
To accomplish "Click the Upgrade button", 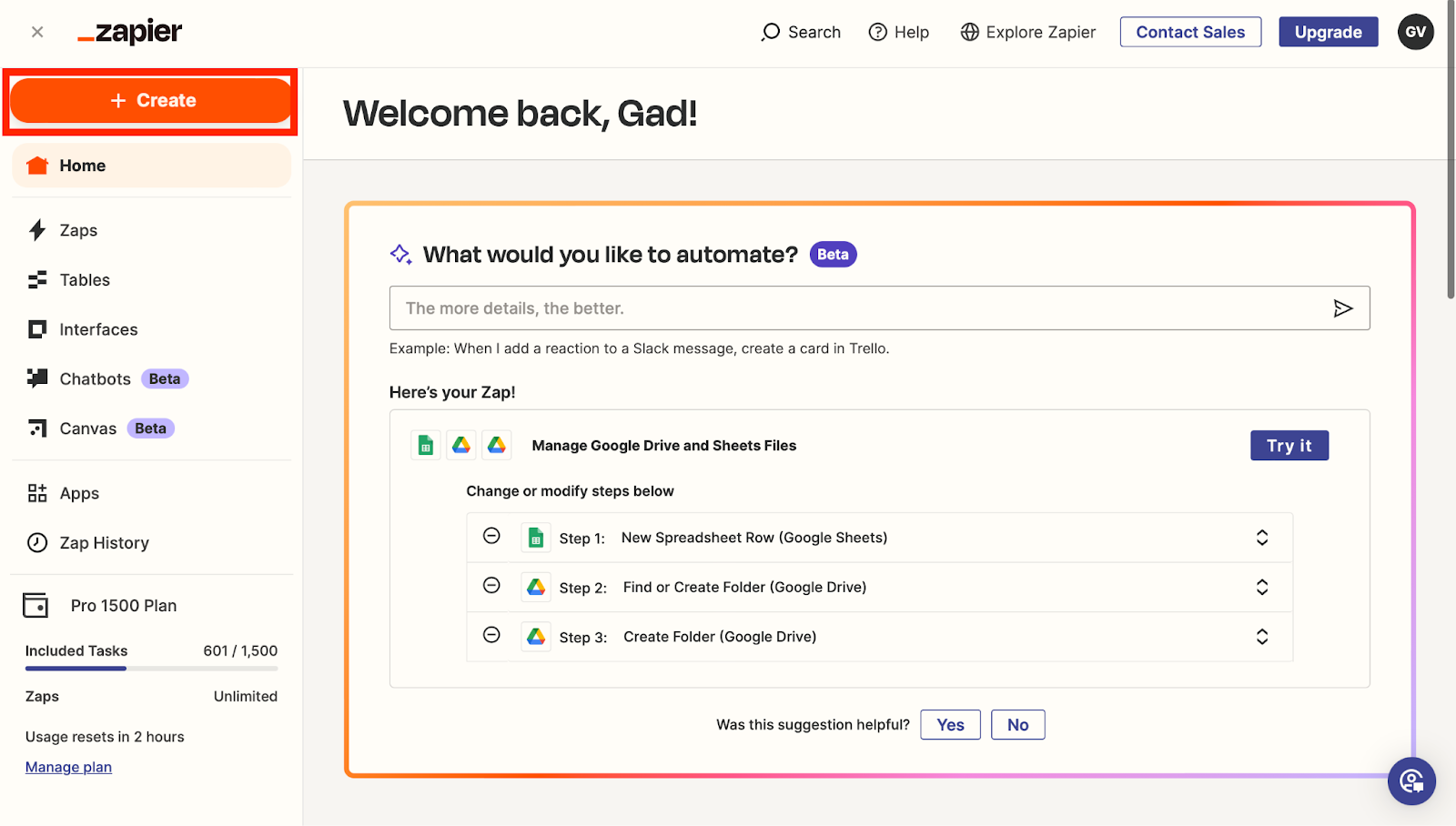I will [x=1329, y=32].
